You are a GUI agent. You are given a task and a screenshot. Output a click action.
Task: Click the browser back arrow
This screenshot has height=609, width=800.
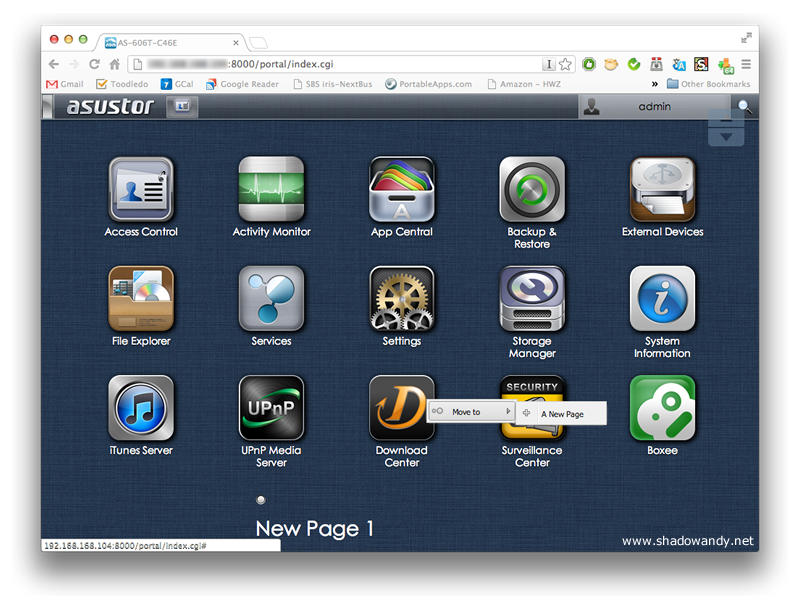[x=54, y=64]
